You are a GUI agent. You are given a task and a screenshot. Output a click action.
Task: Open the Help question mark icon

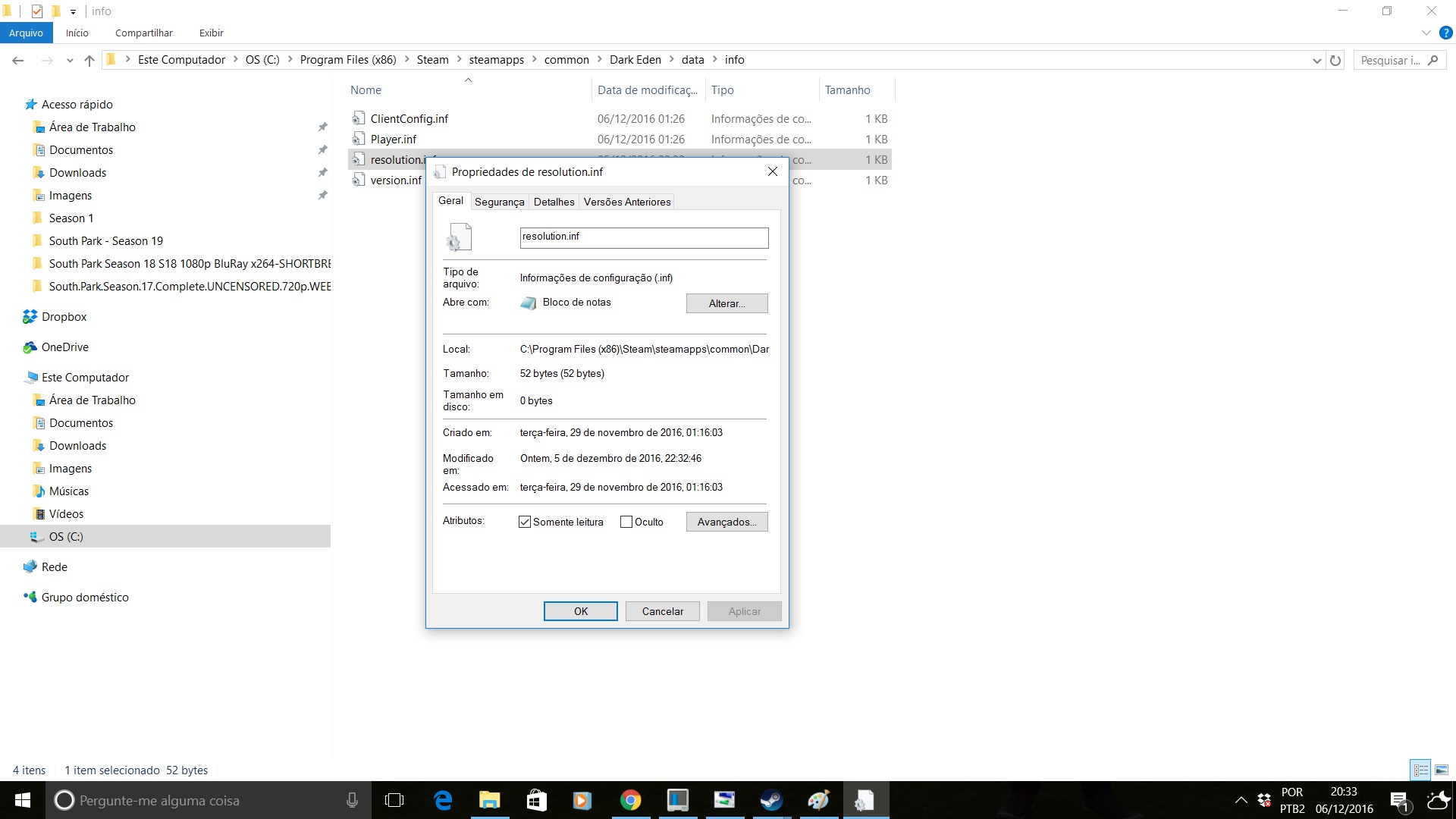(1446, 33)
